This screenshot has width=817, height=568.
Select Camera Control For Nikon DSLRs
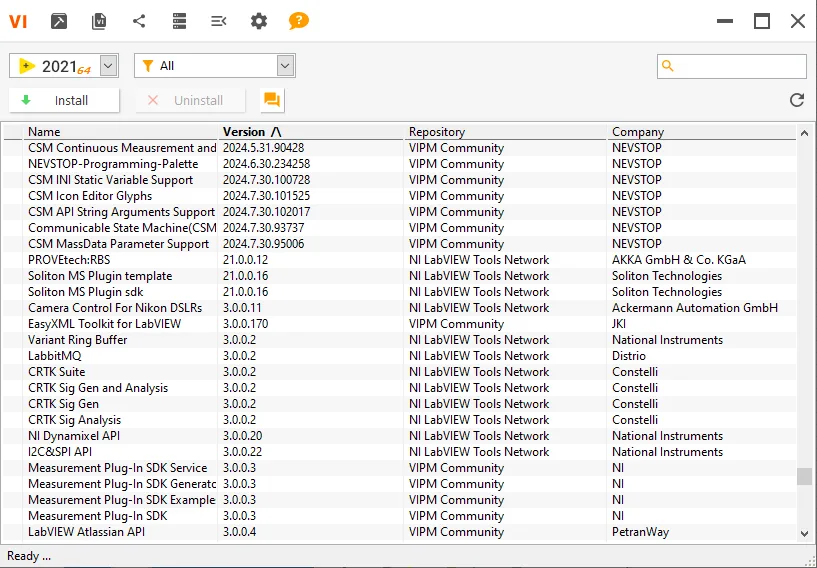(x=400, y=308)
